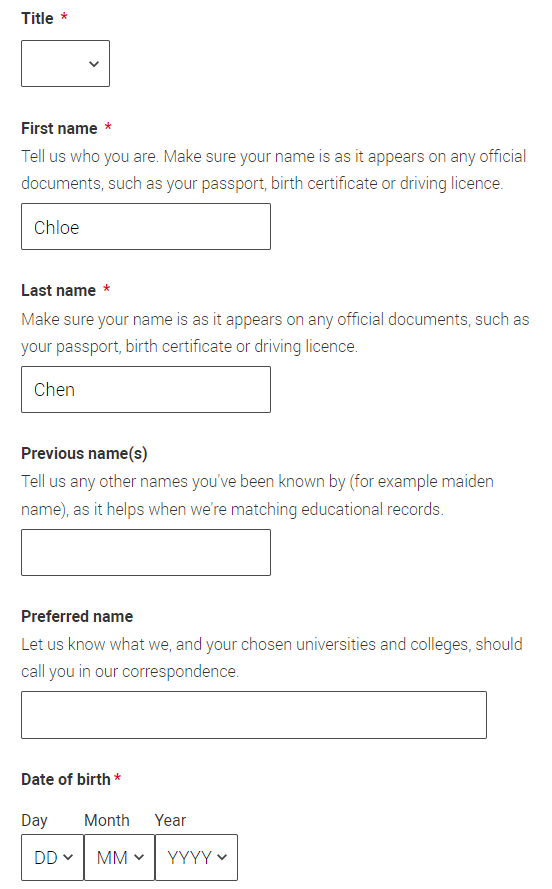Click the small arrow beside DD
Screen dimensions: 552x889
pos(68,857)
